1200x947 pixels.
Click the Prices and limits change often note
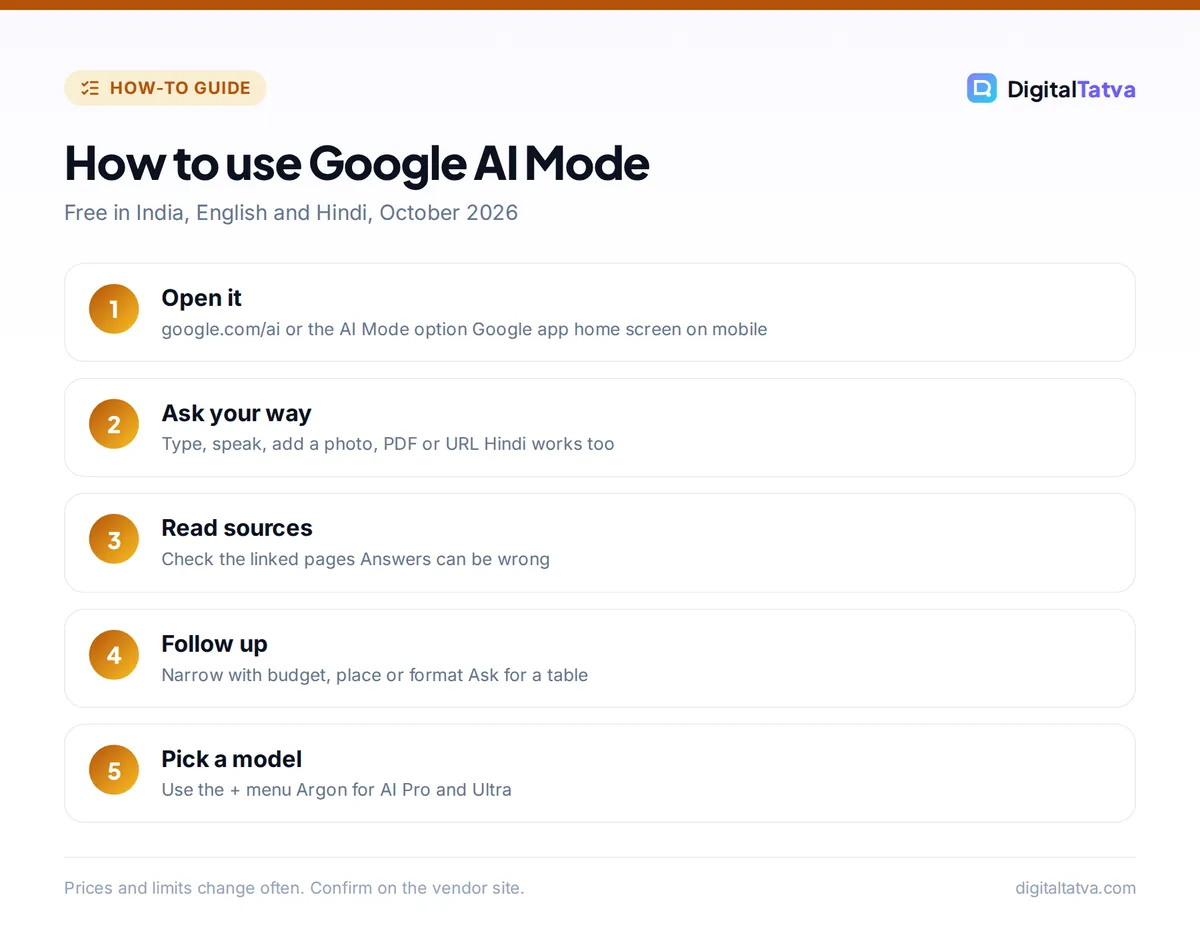[294, 888]
